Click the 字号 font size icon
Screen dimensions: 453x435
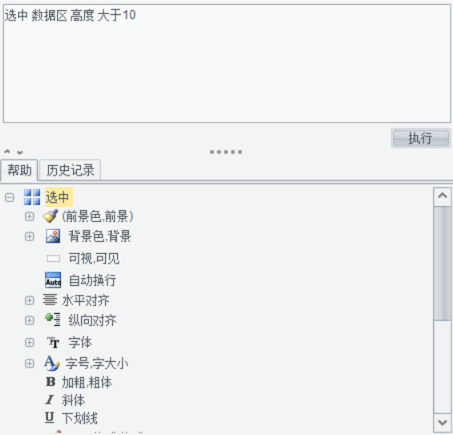click(52, 363)
